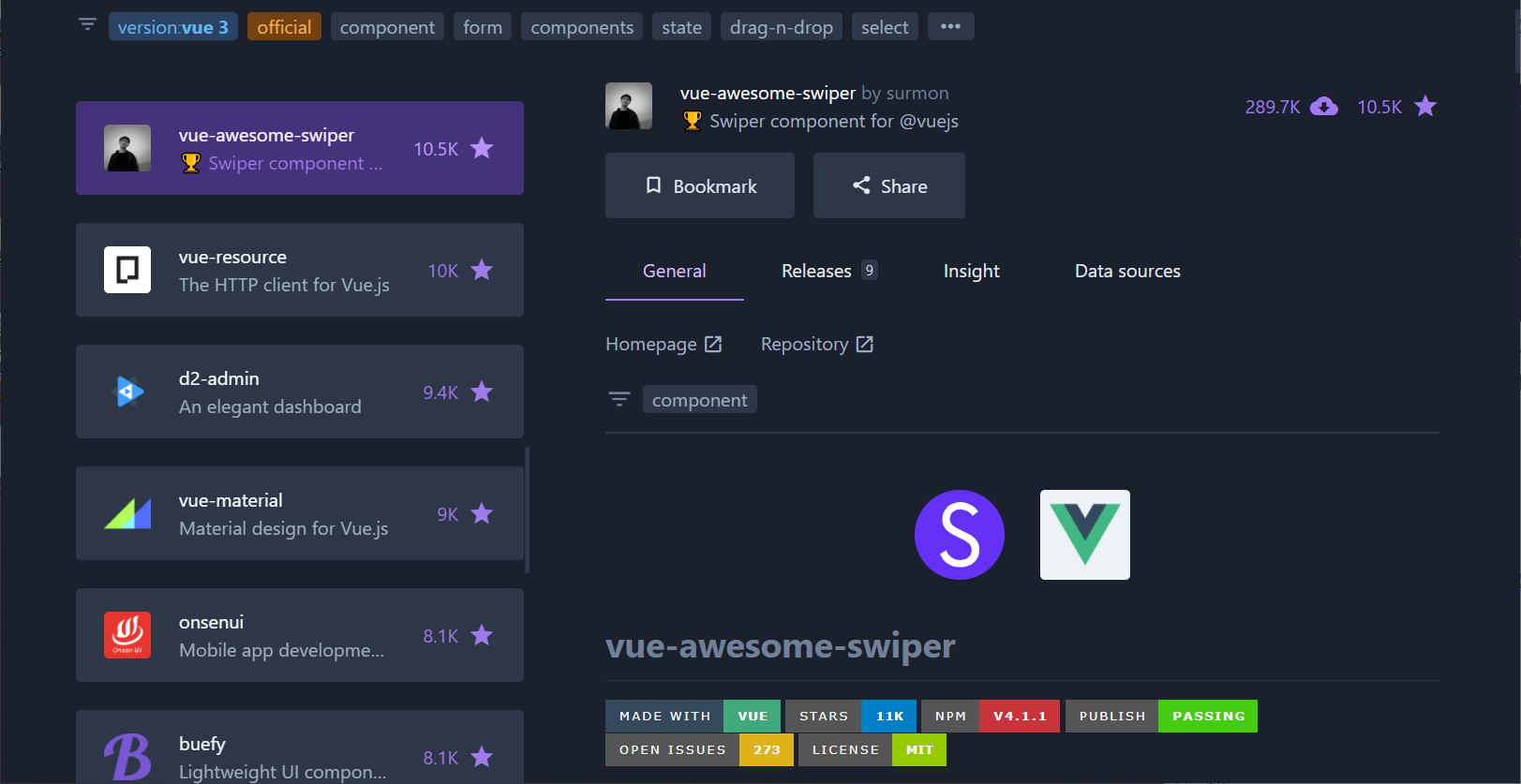This screenshot has height=784, width=1521.
Task: Click the Open Issues 273 badge
Action: pos(699,749)
